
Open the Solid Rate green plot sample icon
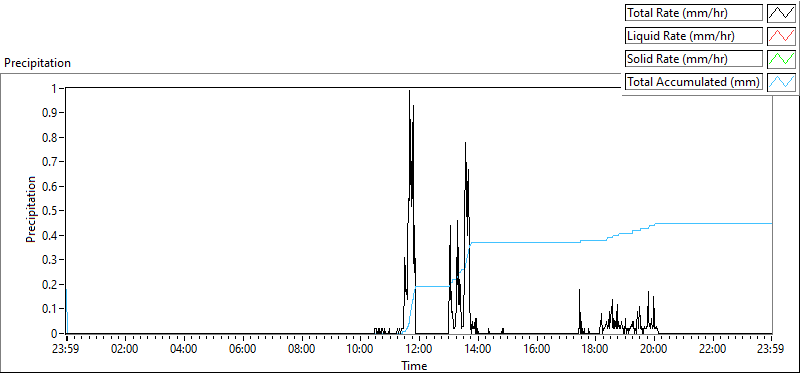point(781,59)
